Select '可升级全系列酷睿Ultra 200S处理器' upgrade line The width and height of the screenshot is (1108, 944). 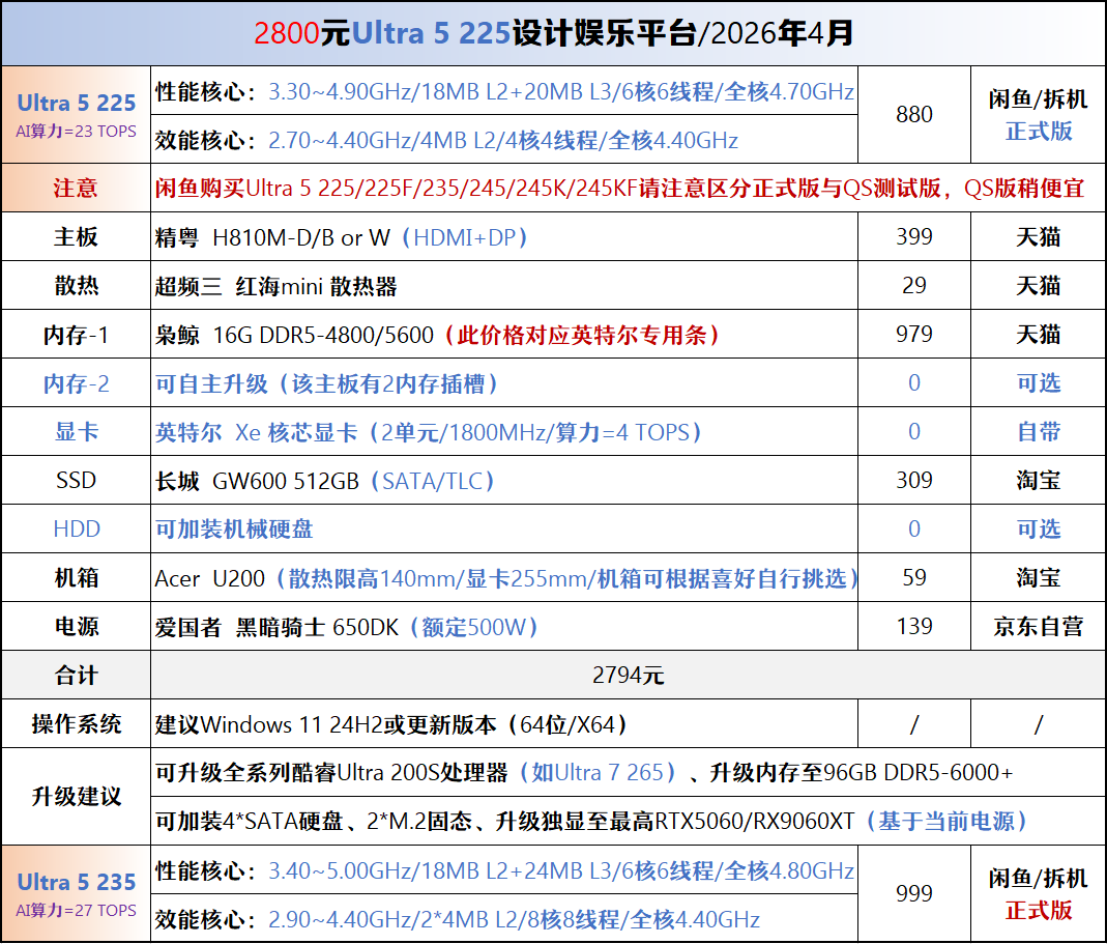point(584,773)
